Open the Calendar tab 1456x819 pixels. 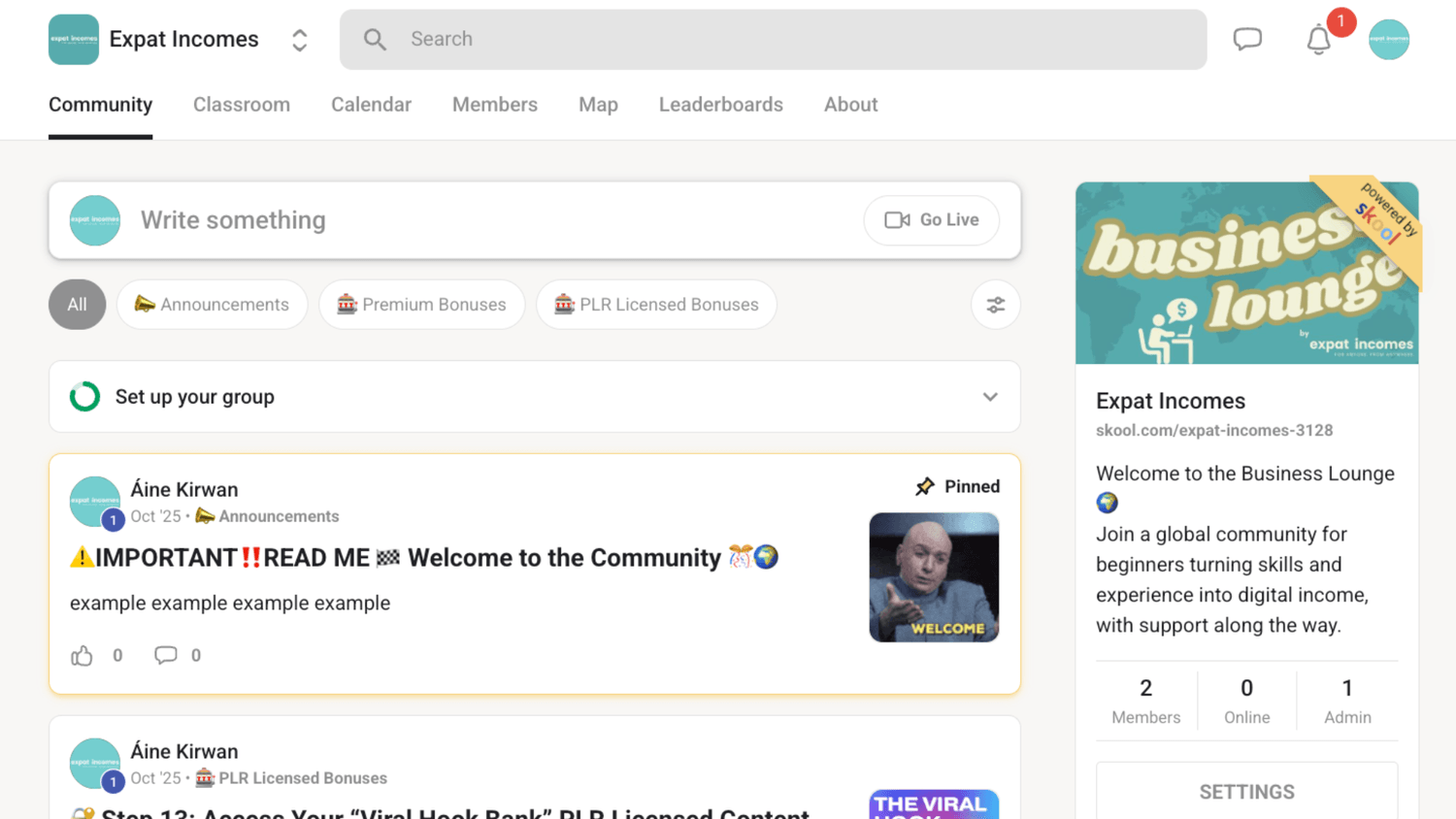coord(371,105)
